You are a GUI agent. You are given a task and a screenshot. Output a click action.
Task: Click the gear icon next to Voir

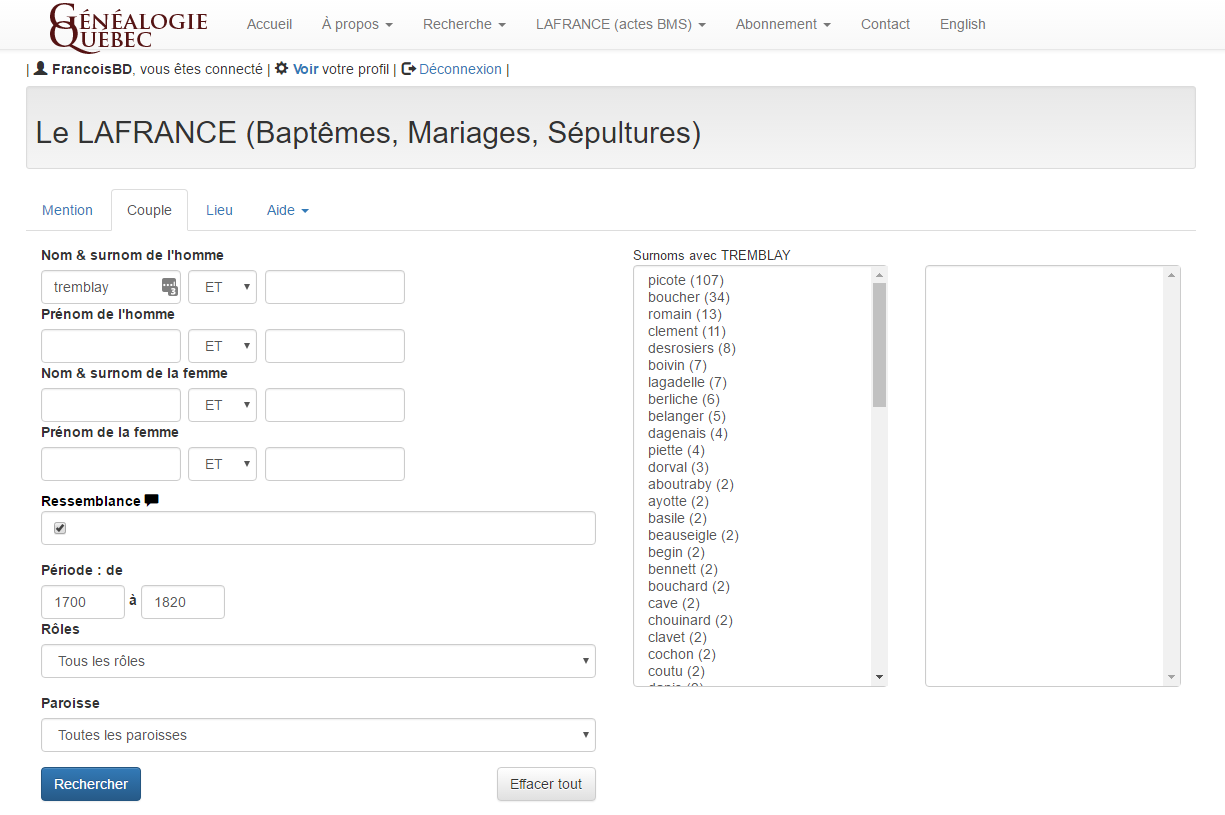[282, 69]
